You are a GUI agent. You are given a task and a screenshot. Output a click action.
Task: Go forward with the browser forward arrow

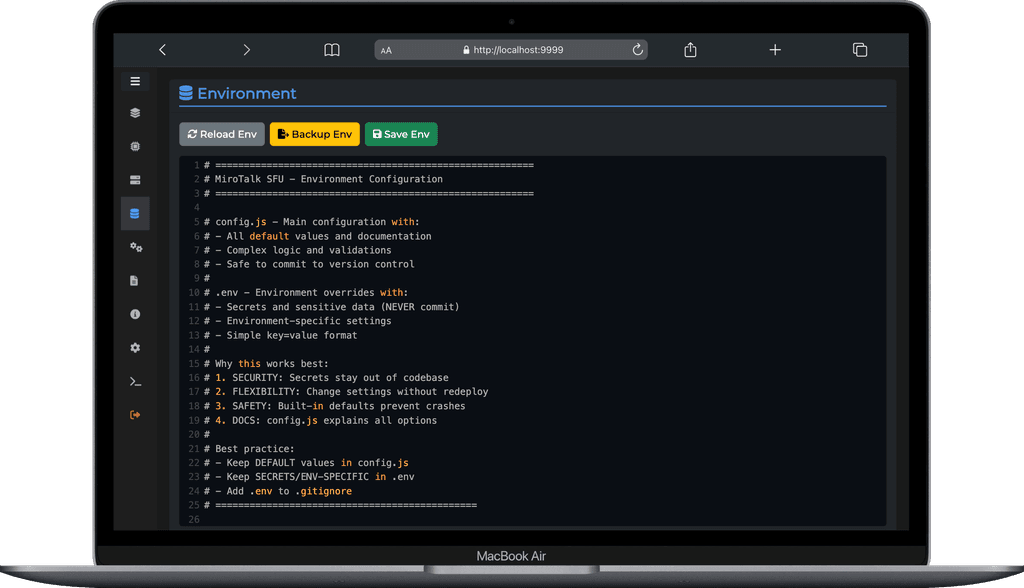246,50
